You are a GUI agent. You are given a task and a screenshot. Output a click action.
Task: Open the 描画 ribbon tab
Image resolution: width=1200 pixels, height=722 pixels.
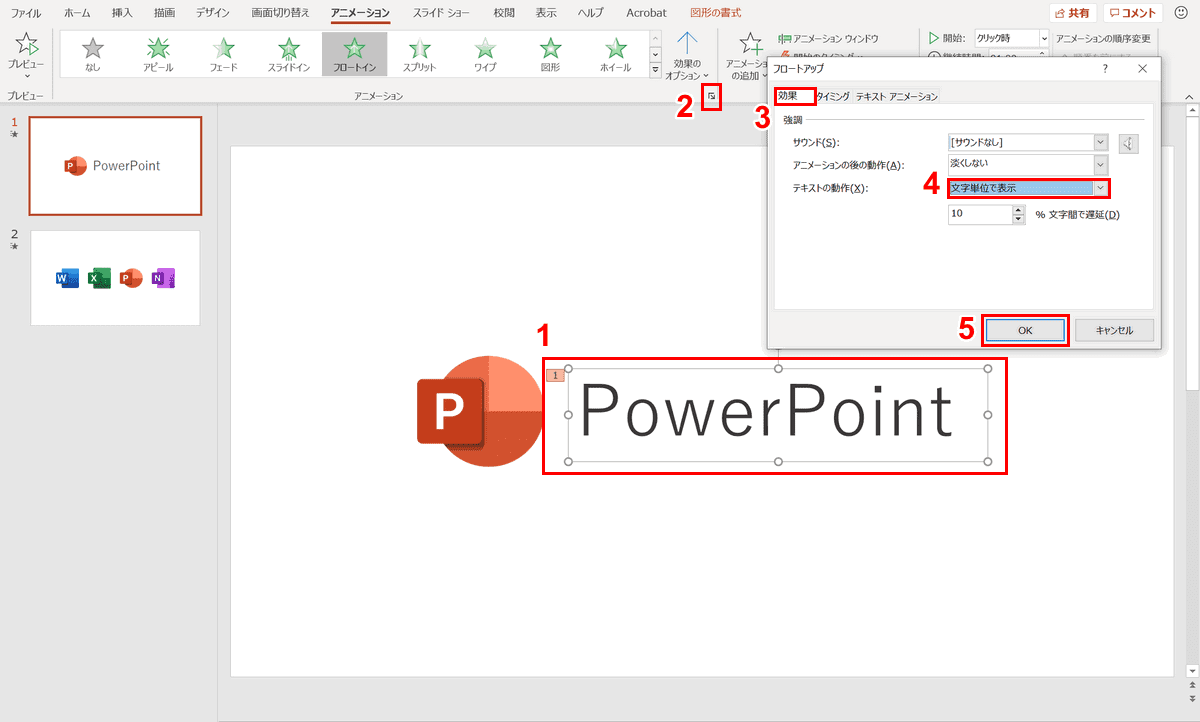(164, 14)
